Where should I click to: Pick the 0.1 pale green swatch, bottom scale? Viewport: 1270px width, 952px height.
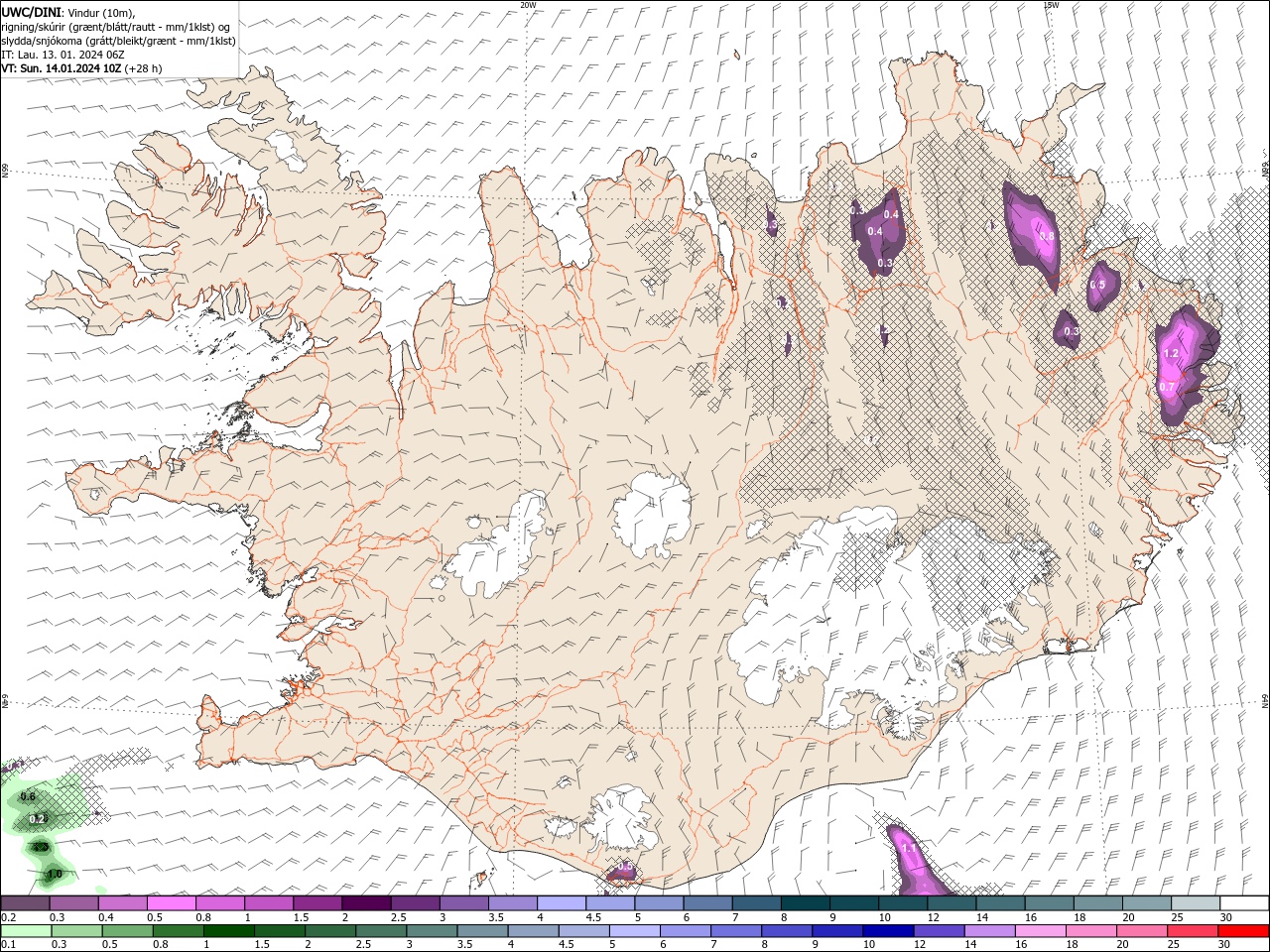coord(25,931)
